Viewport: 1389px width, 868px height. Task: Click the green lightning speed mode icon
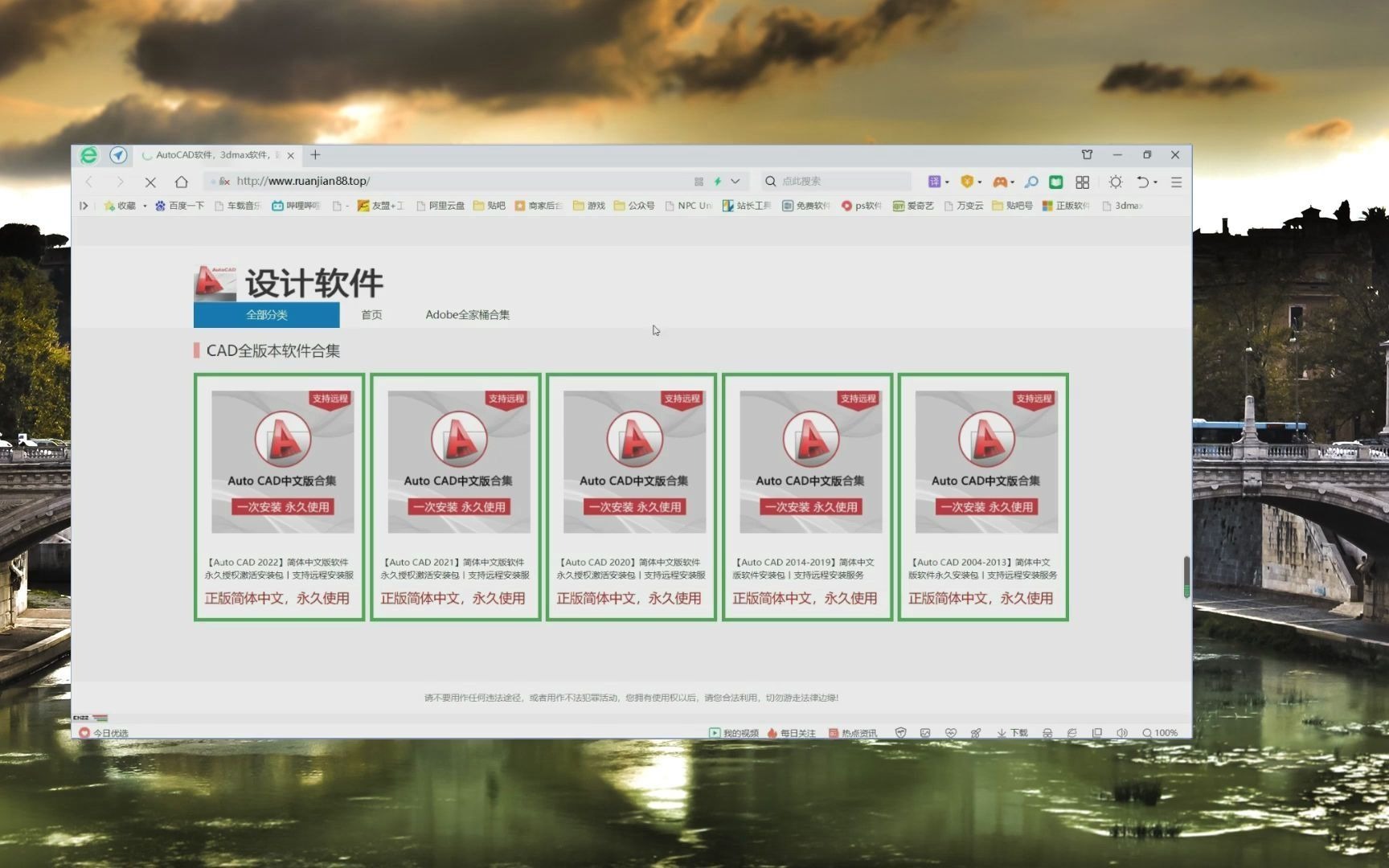point(718,182)
